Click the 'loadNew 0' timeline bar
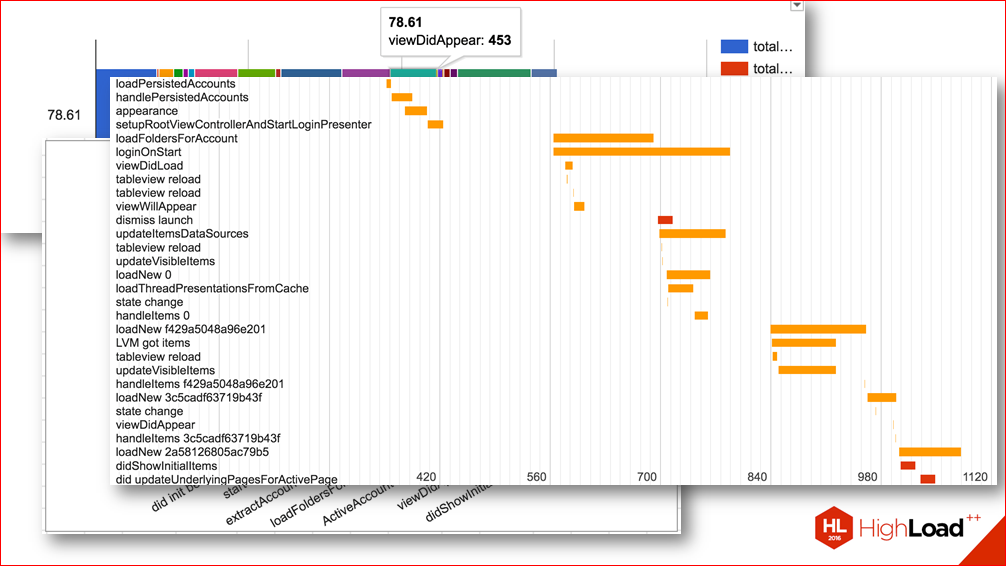The width and height of the screenshot is (1006, 566). (688, 275)
